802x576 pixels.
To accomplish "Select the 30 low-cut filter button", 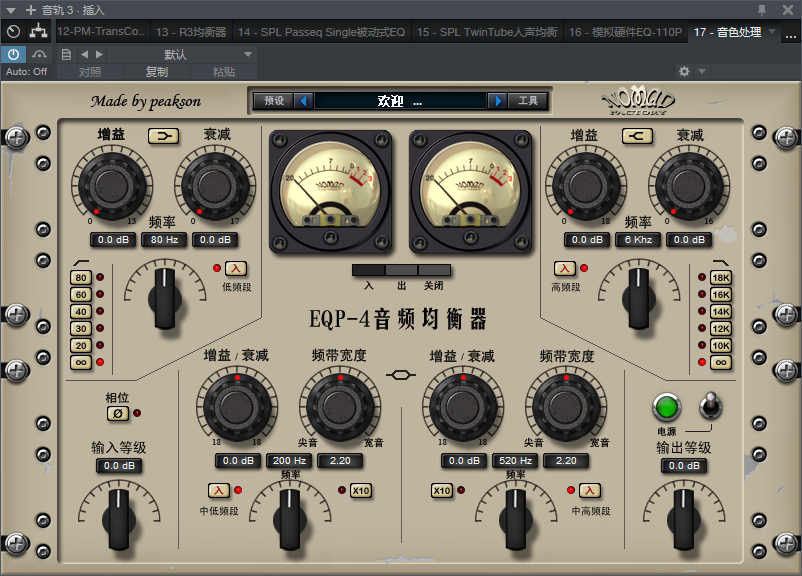I will pos(81,328).
